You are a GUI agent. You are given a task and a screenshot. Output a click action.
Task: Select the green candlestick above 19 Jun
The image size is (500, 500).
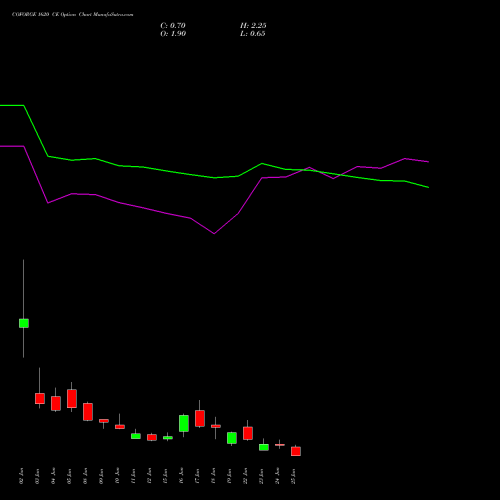(232, 438)
